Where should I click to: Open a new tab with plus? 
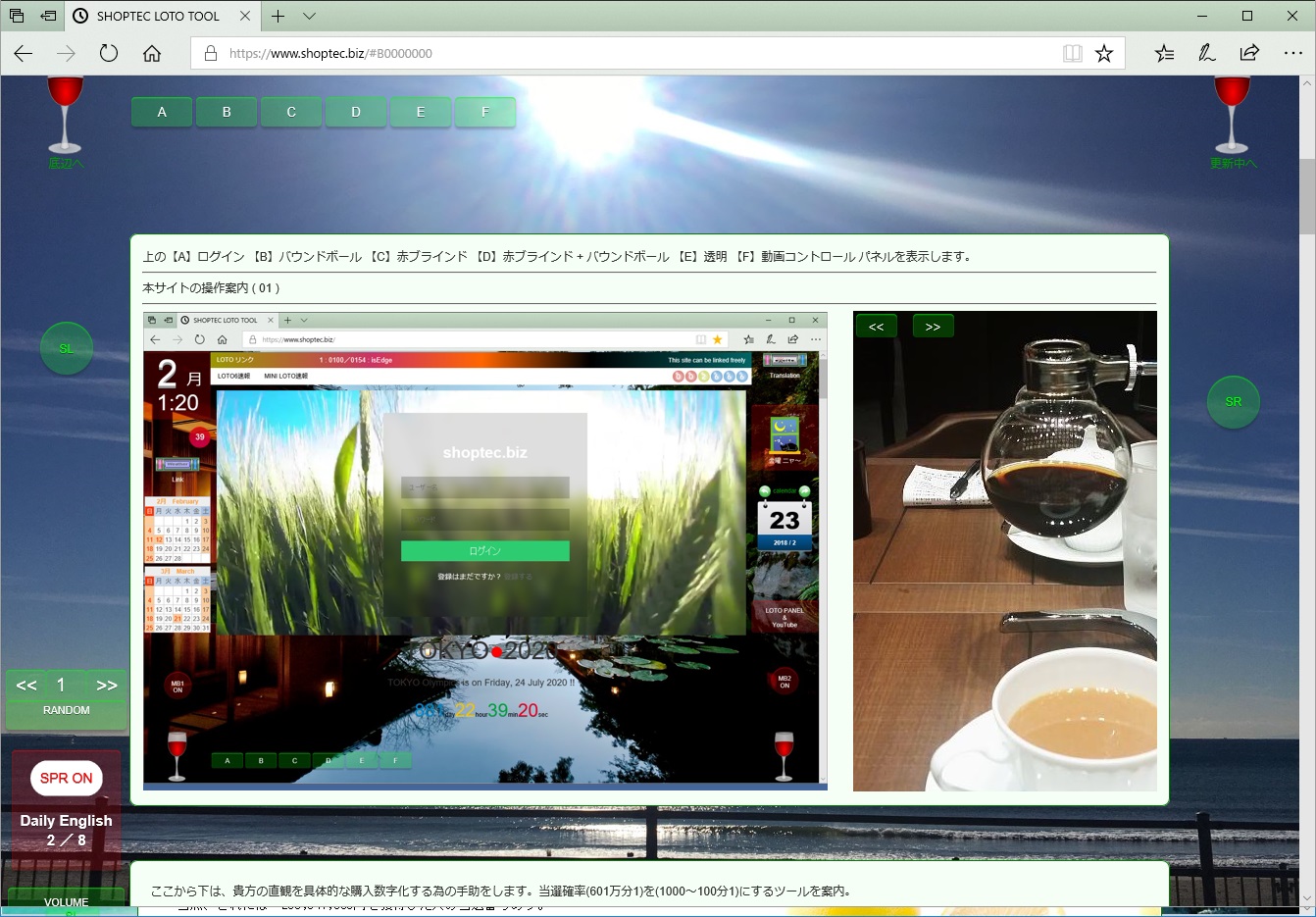point(278,16)
